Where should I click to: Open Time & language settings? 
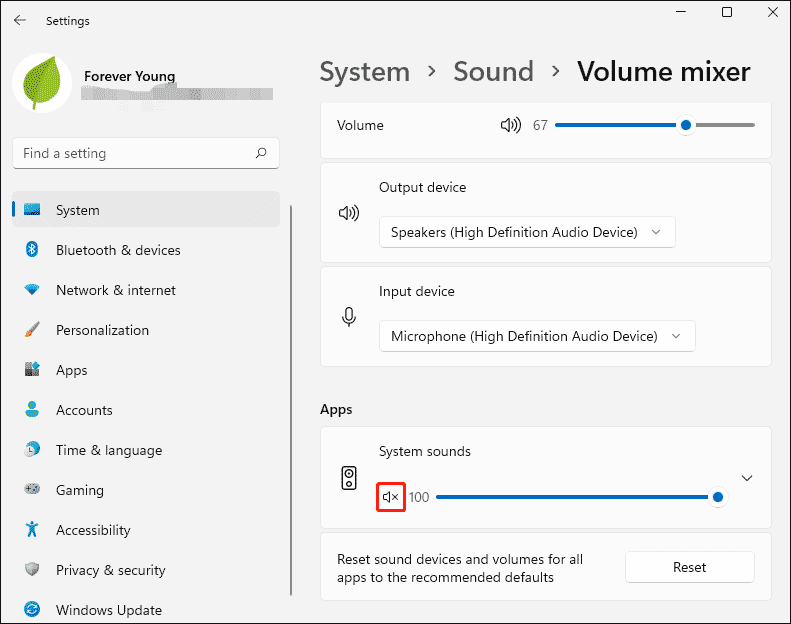tap(146, 450)
